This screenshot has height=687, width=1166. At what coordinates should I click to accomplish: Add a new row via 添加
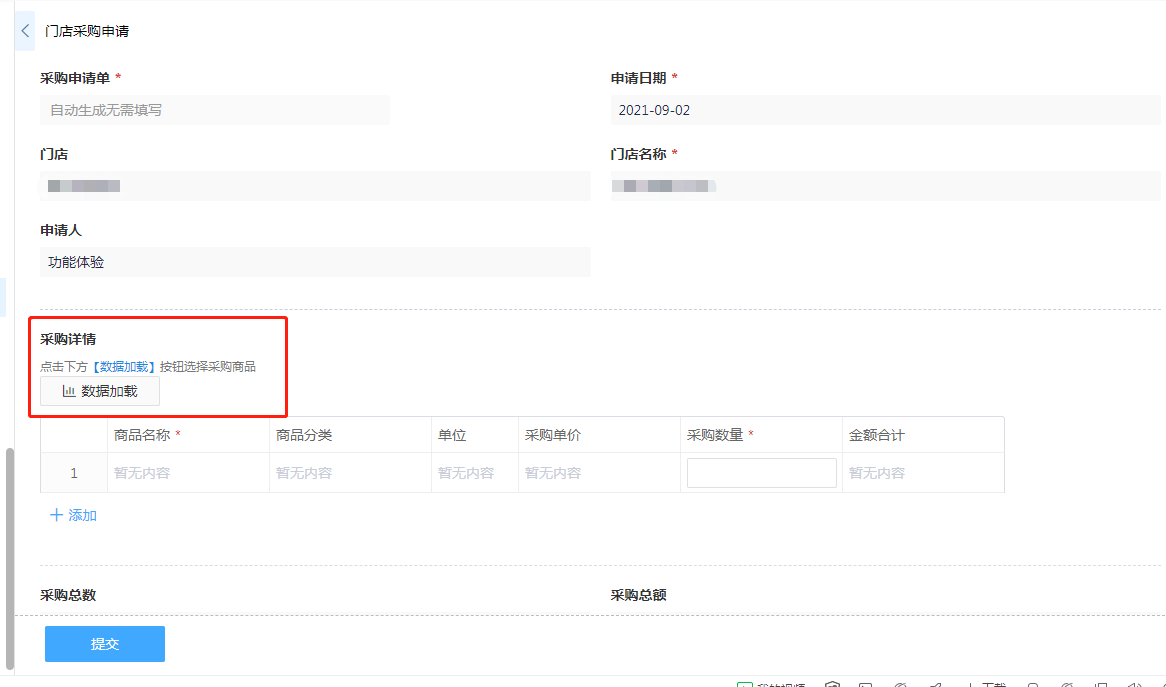point(73,515)
